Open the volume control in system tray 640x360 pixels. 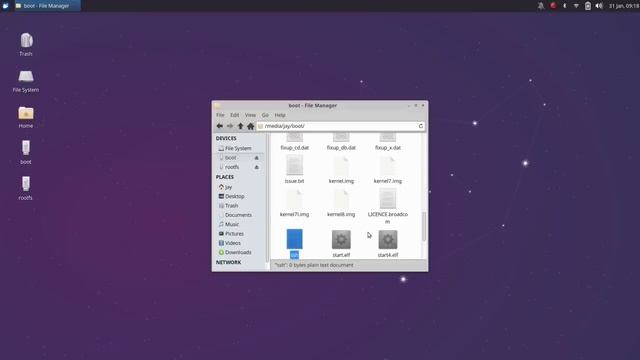click(x=599, y=6)
